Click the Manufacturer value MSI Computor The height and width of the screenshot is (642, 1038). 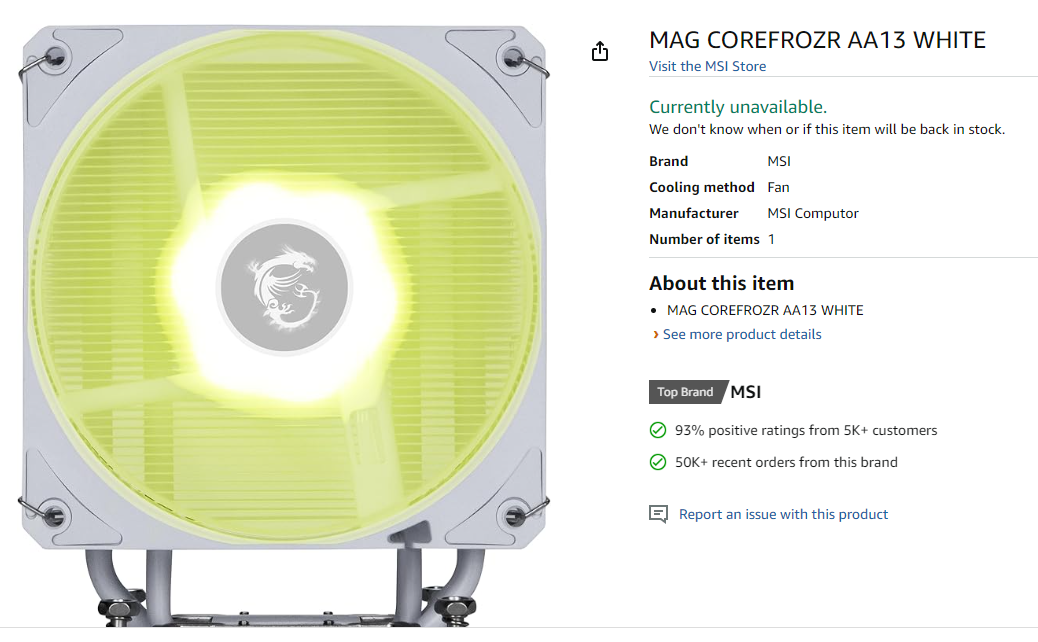tap(813, 213)
